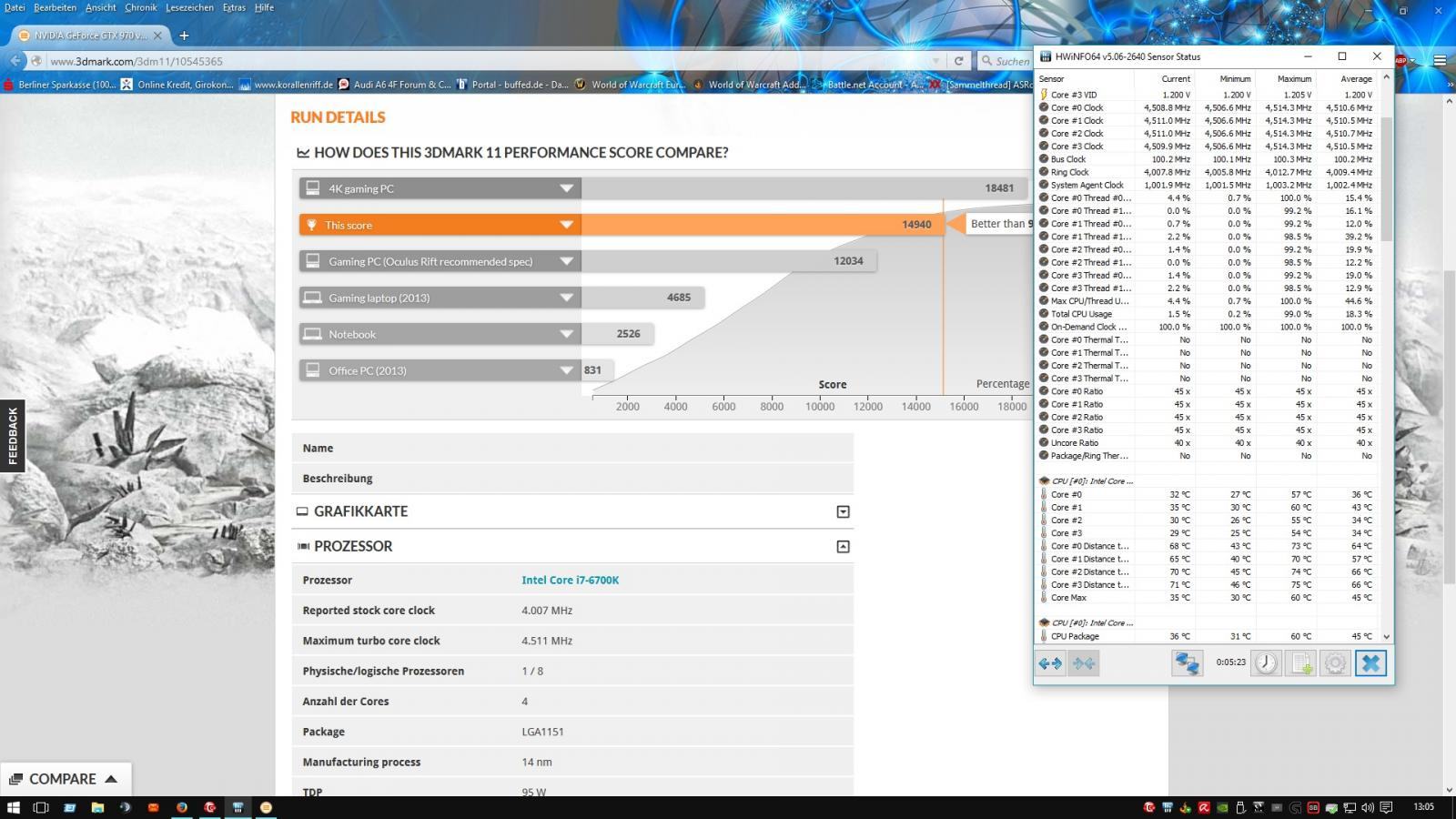Open the Portal - buffed.de bookmark
Viewport: 1456px width, 819px height.
click(x=512, y=85)
